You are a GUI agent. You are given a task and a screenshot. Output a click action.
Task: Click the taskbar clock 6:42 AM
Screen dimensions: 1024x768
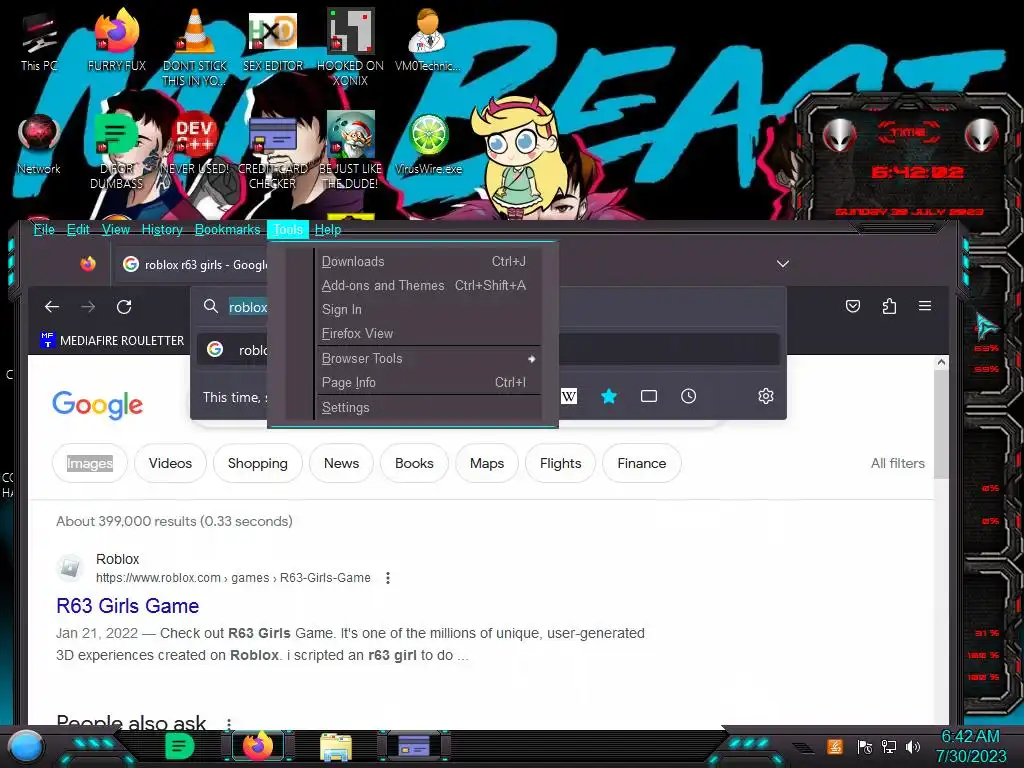(x=970, y=736)
